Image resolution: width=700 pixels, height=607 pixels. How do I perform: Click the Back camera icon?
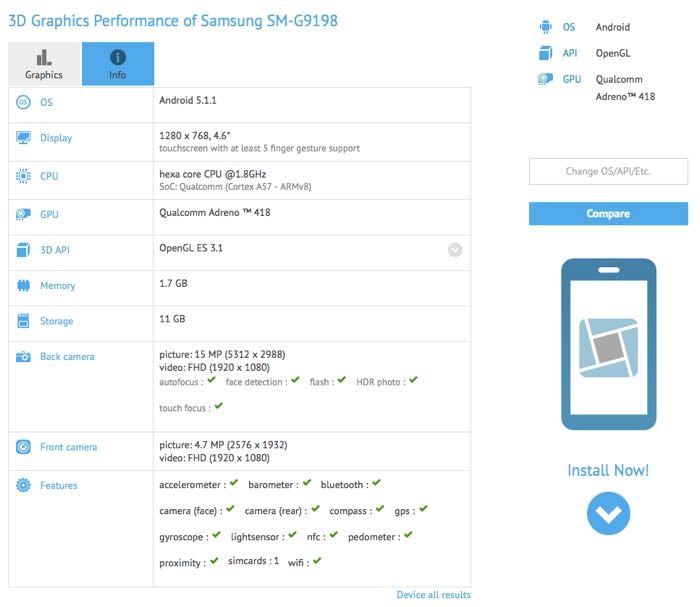coord(23,357)
